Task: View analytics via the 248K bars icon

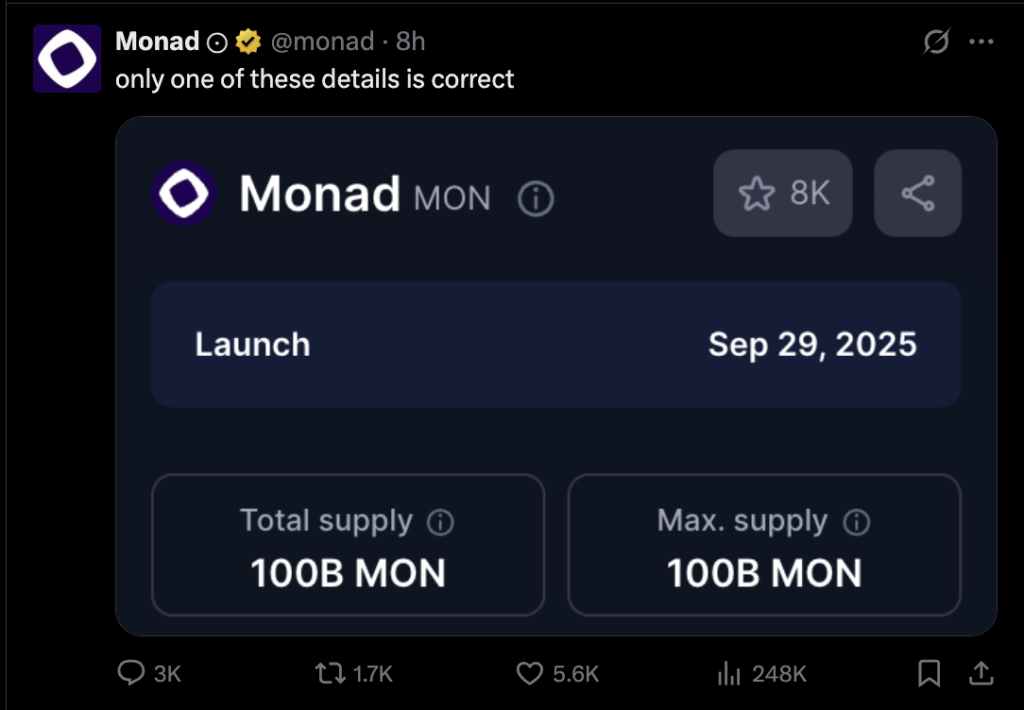Action: (761, 673)
